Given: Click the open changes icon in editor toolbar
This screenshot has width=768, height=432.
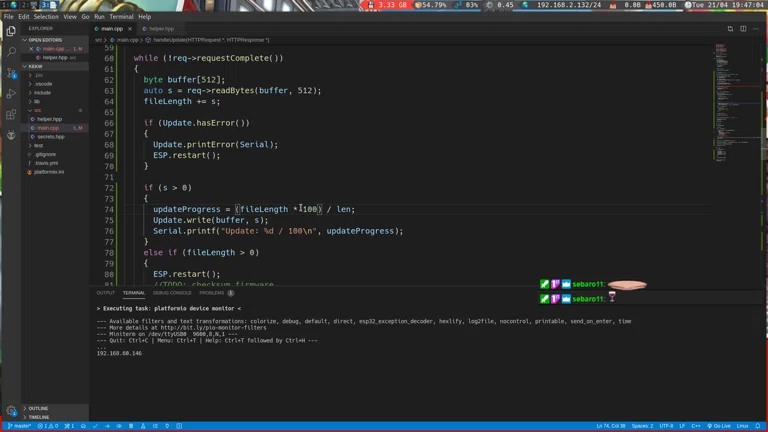Looking at the screenshot, I should click(x=730, y=29).
